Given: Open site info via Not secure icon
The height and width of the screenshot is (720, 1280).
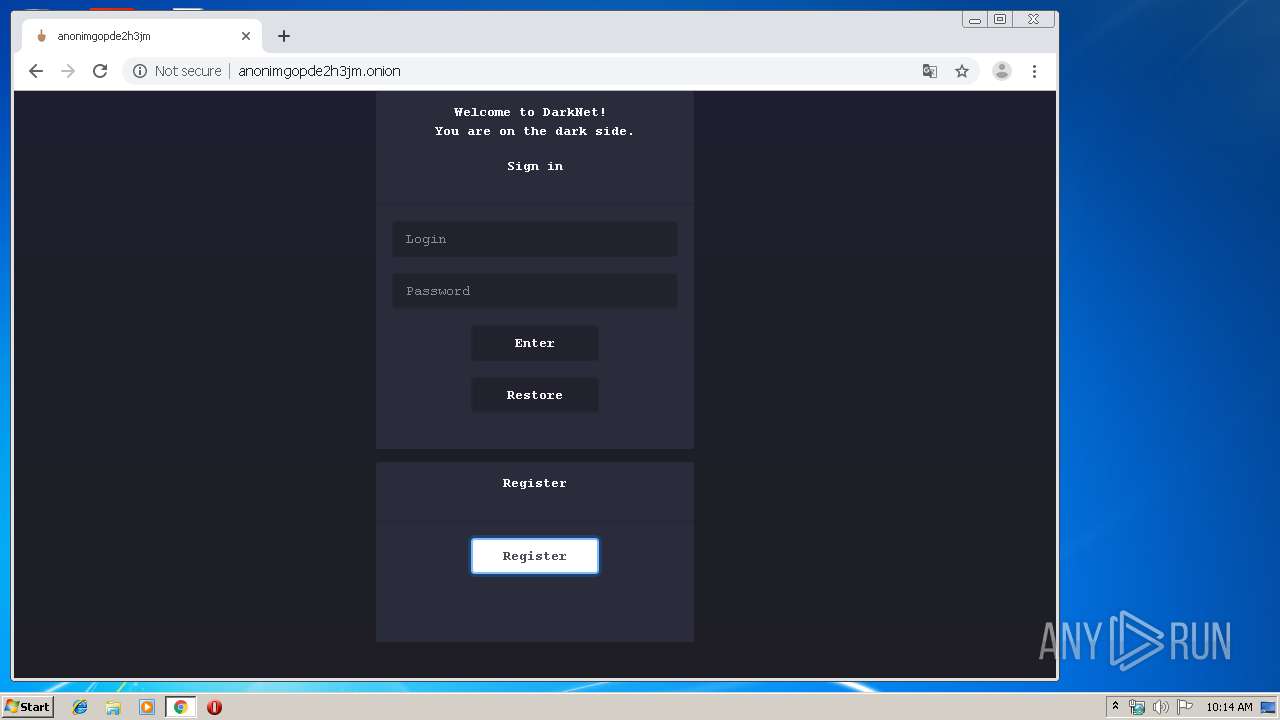Looking at the screenshot, I should coord(140,71).
